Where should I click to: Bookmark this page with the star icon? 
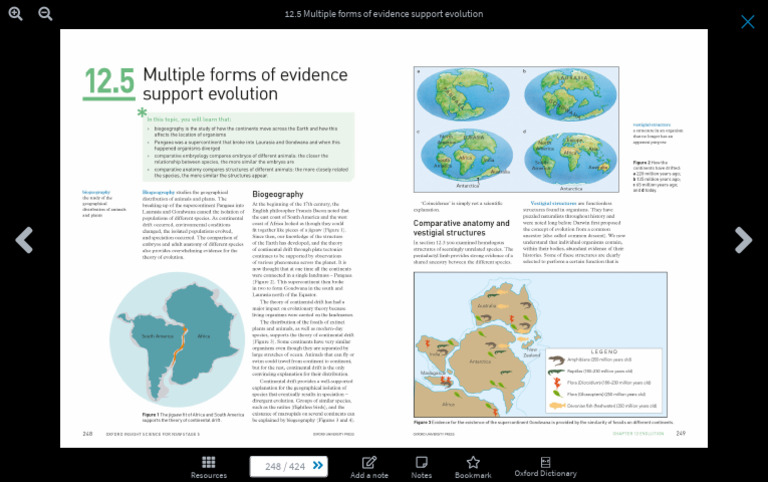click(473, 467)
